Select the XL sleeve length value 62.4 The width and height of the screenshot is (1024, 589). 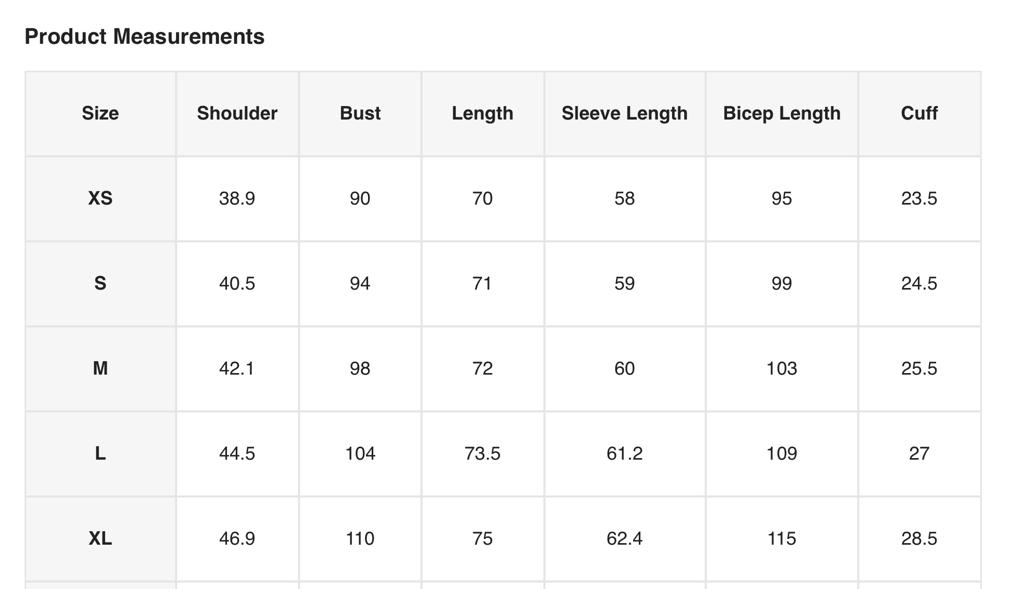point(624,538)
